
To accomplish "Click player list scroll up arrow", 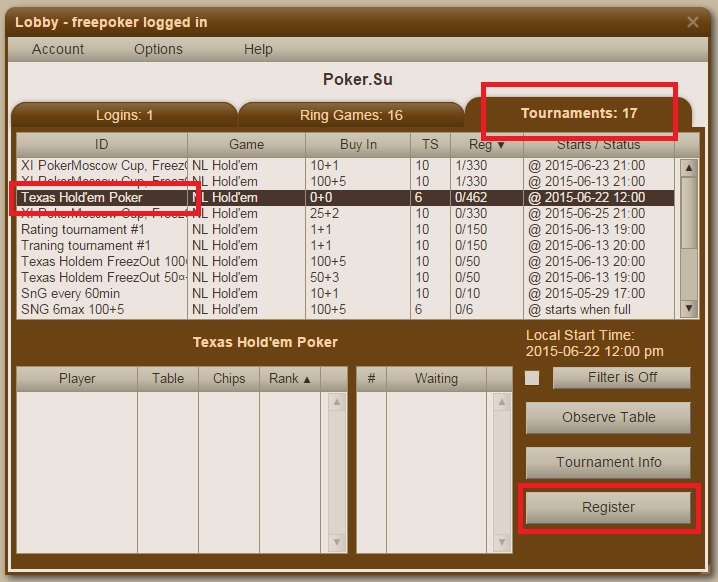I will [x=337, y=402].
